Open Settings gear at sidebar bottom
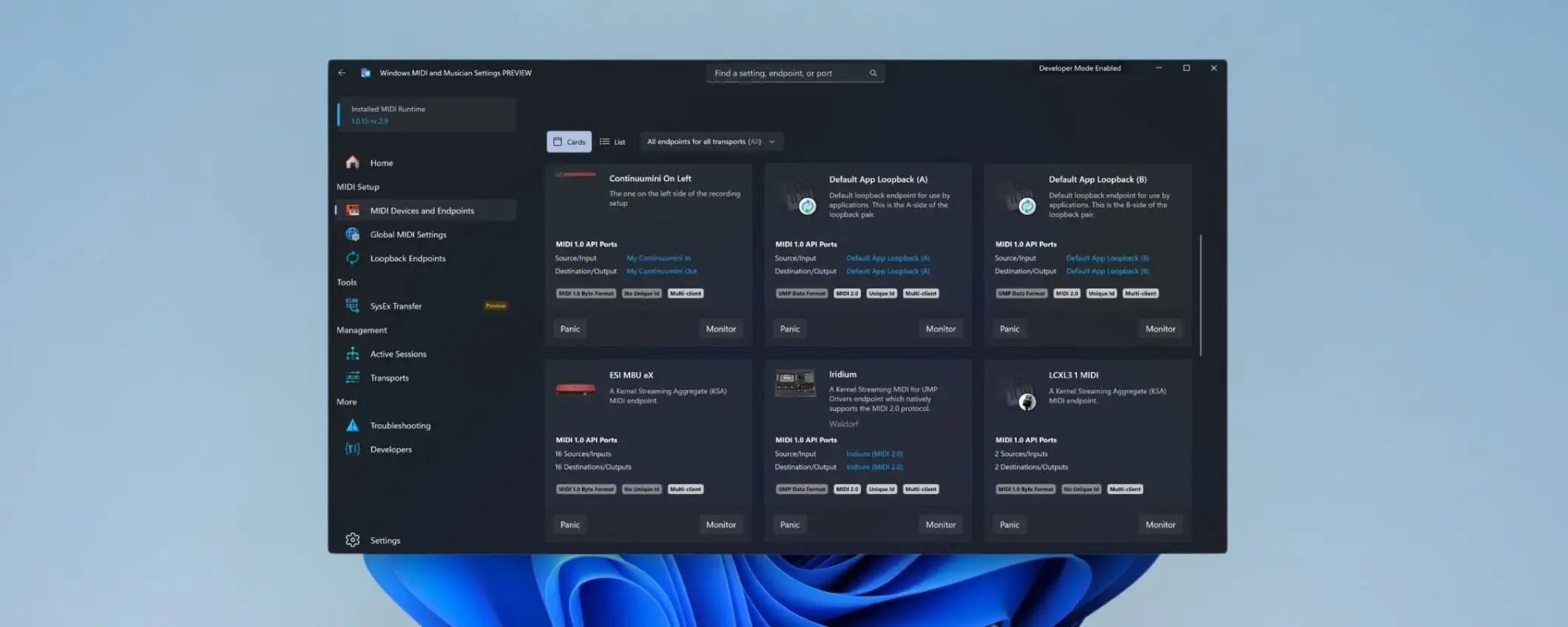1568x627 pixels. [x=353, y=540]
